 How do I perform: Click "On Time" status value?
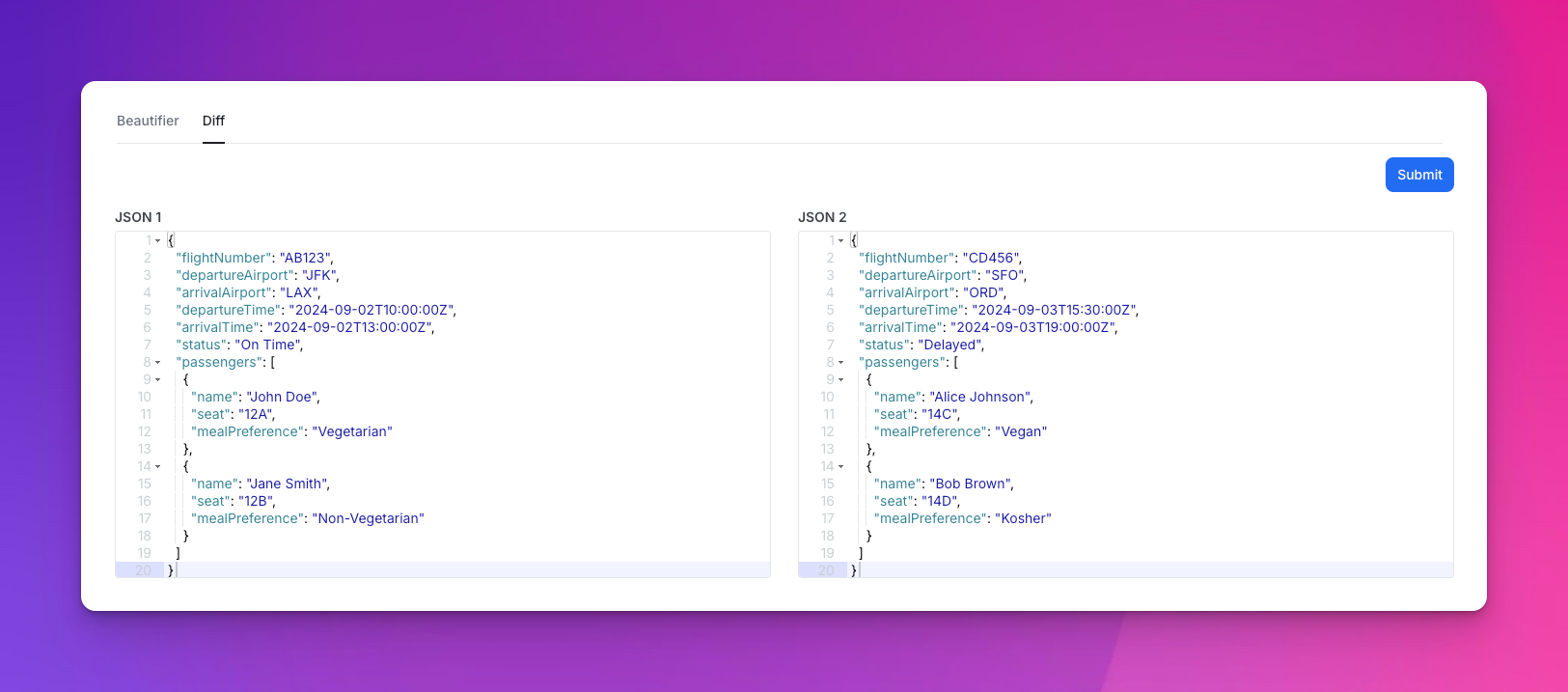click(267, 345)
